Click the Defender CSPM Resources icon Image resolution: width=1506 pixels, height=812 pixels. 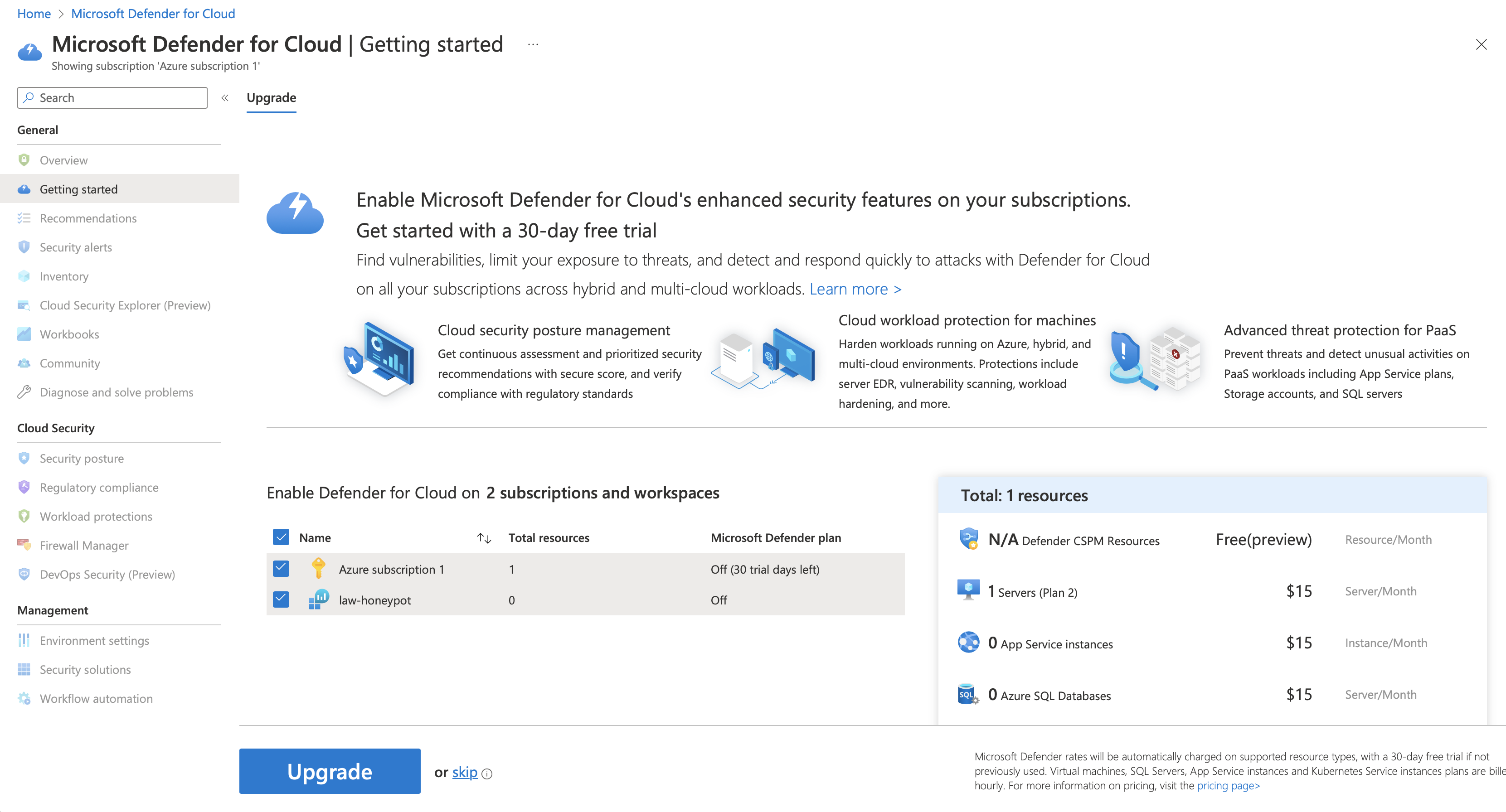coord(969,539)
